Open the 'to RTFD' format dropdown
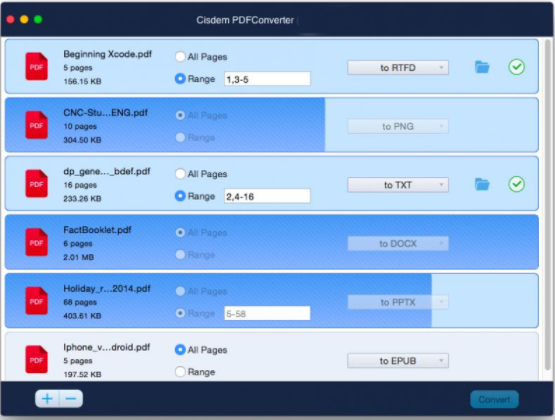 pos(398,68)
